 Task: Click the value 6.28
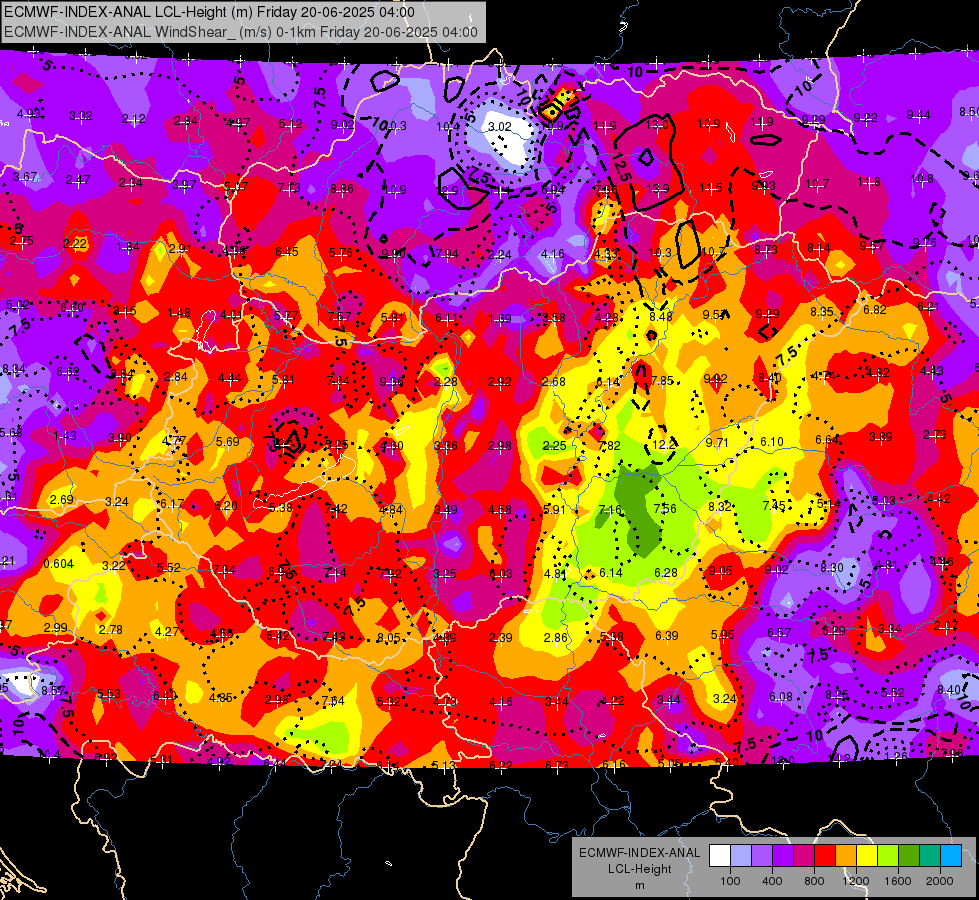click(666, 573)
